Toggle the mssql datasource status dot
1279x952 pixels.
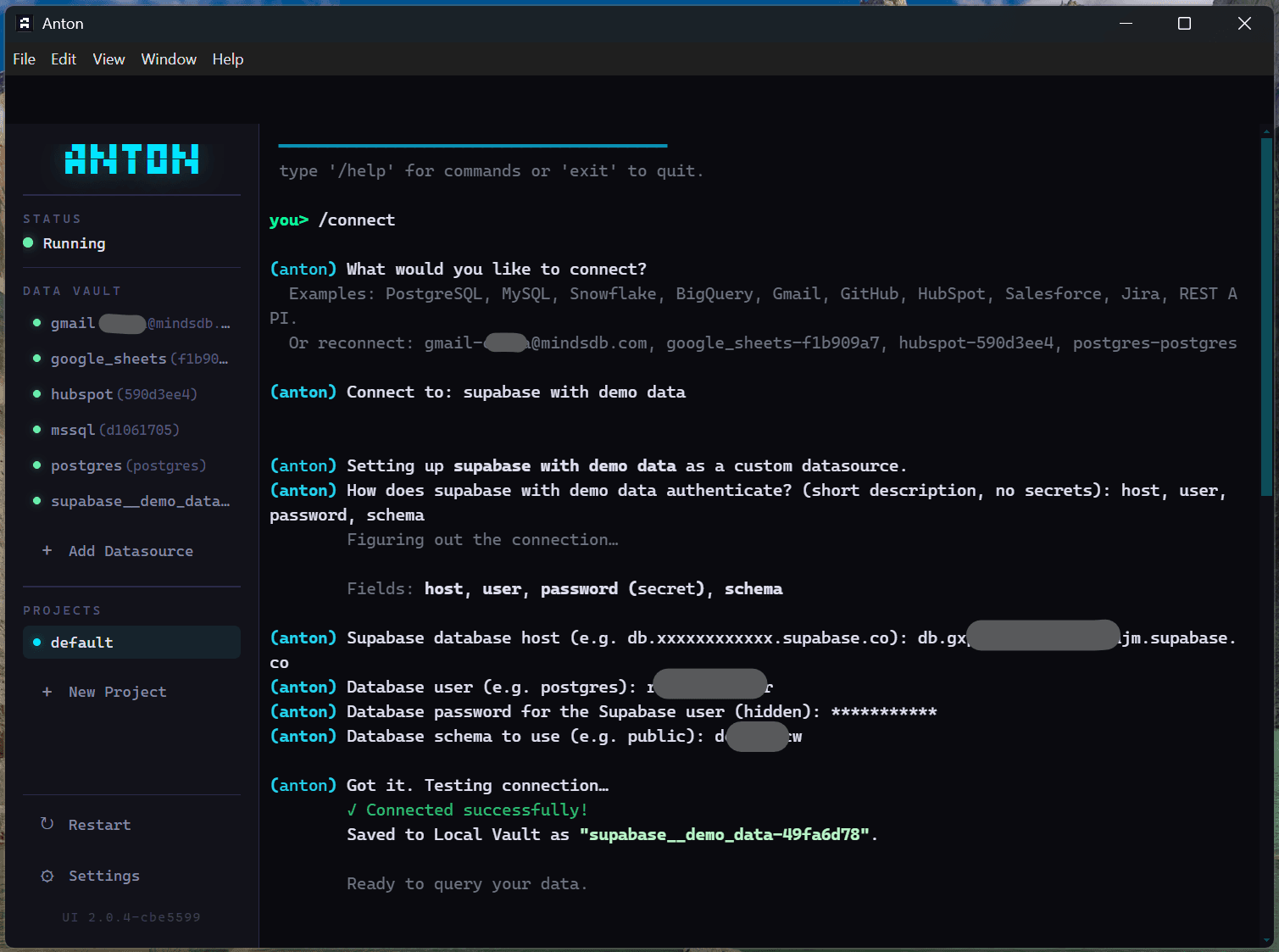[36, 430]
